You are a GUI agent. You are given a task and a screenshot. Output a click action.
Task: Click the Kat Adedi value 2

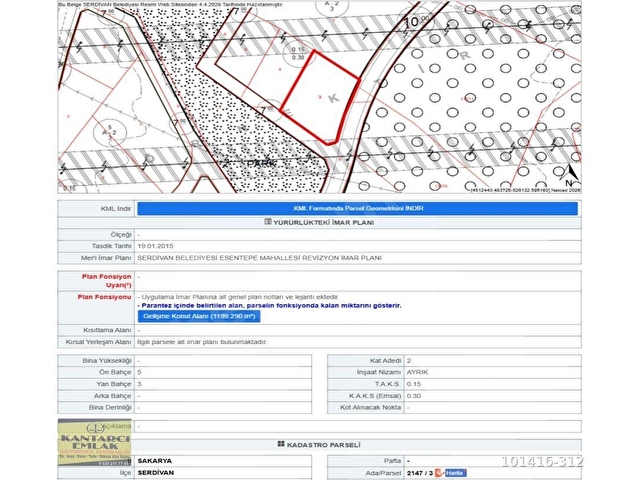(409, 361)
